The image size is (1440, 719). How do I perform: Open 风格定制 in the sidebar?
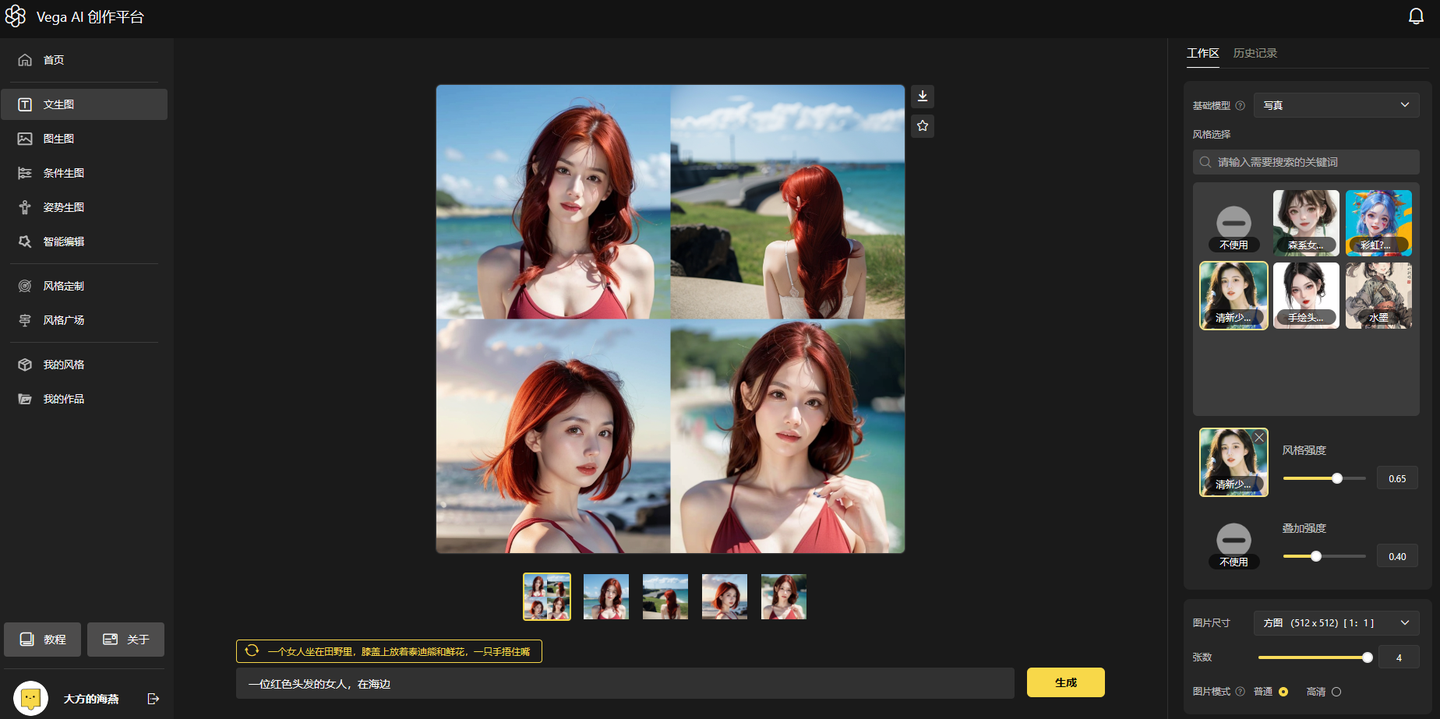[84, 286]
